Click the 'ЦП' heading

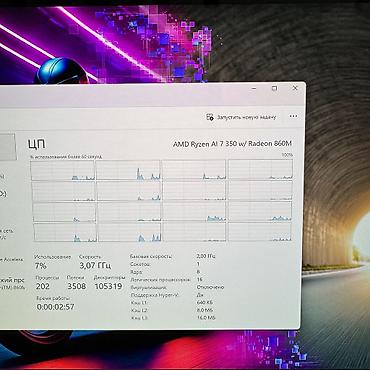(x=36, y=144)
